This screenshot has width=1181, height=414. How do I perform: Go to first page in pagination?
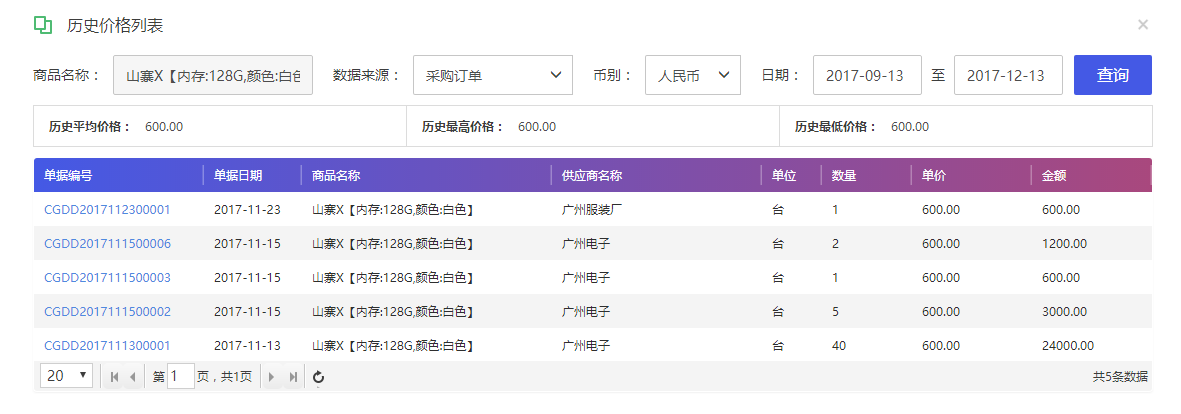tap(114, 377)
